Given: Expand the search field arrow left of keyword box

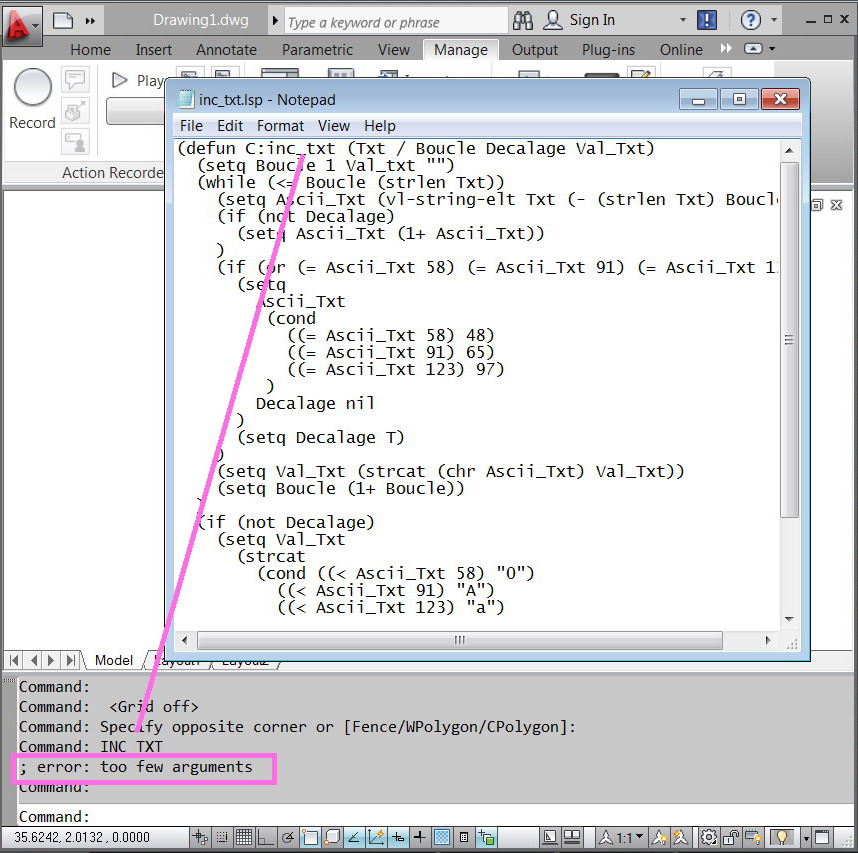Looking at the screenshot, I should (275, 21).
